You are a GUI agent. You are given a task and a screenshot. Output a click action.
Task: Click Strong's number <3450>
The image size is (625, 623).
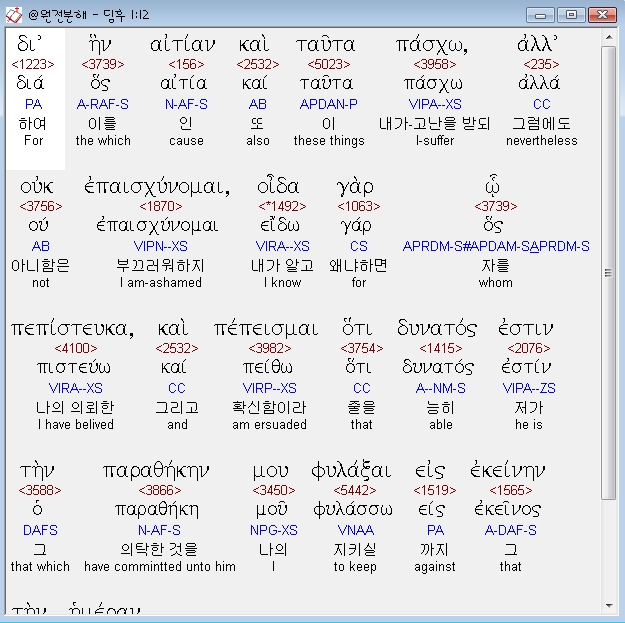coord(274,490)
